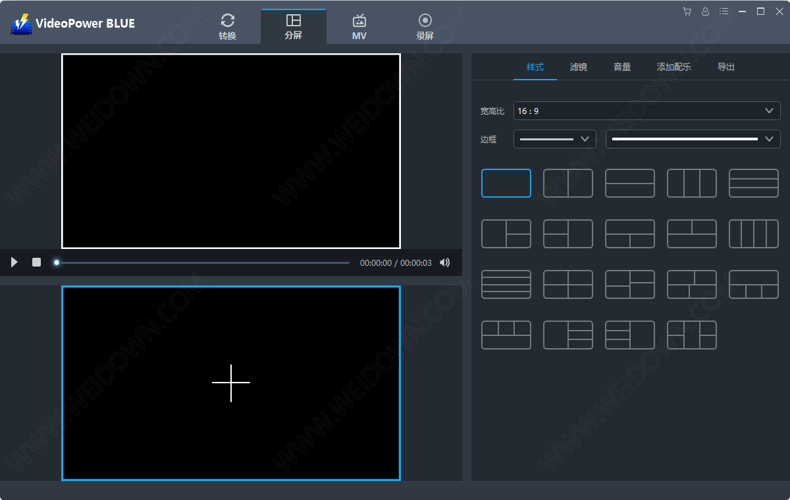Play the preview video
This screenshot has height=500, width=790.
14,262
